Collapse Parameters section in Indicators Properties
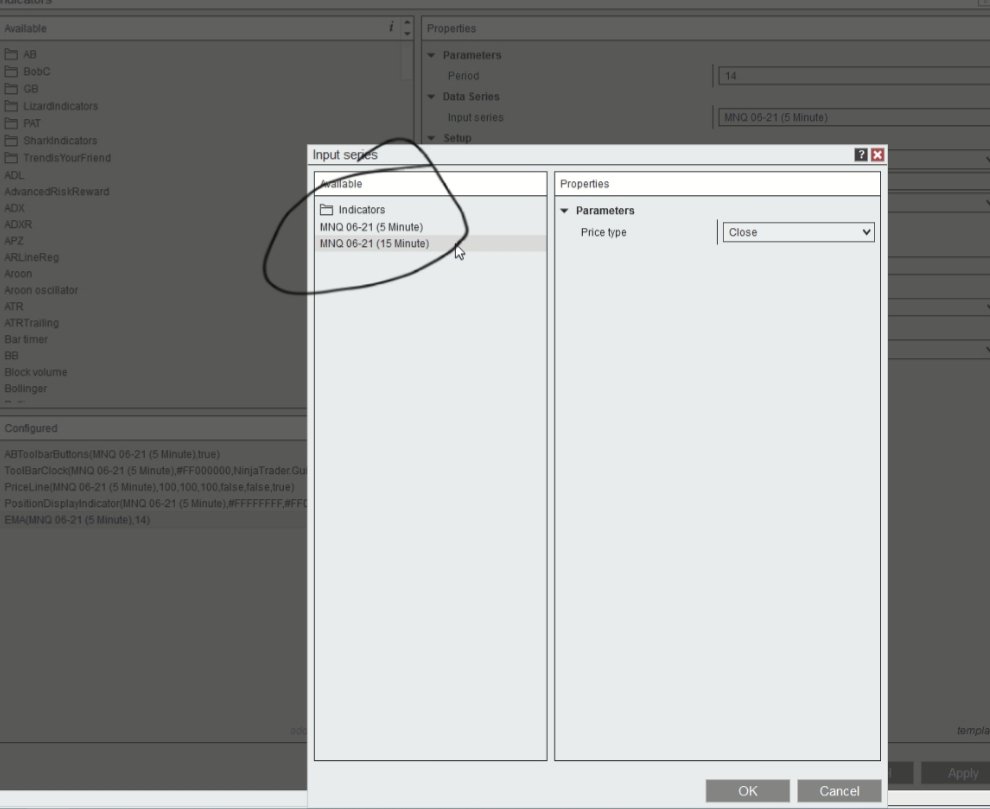This screenshot has width=990, height=809. coord(431,56)
